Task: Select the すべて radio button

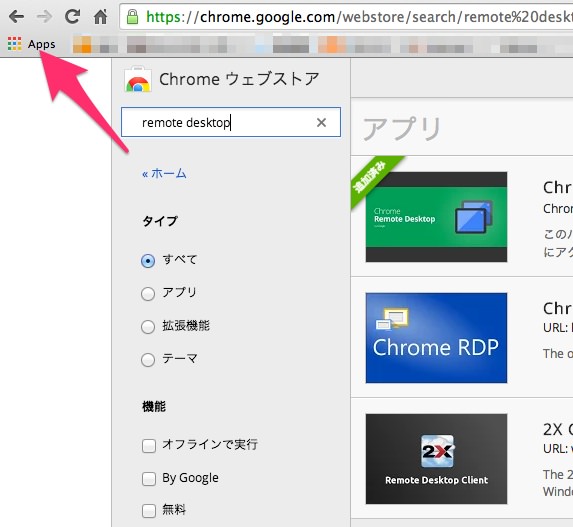Action: (148, 261)
